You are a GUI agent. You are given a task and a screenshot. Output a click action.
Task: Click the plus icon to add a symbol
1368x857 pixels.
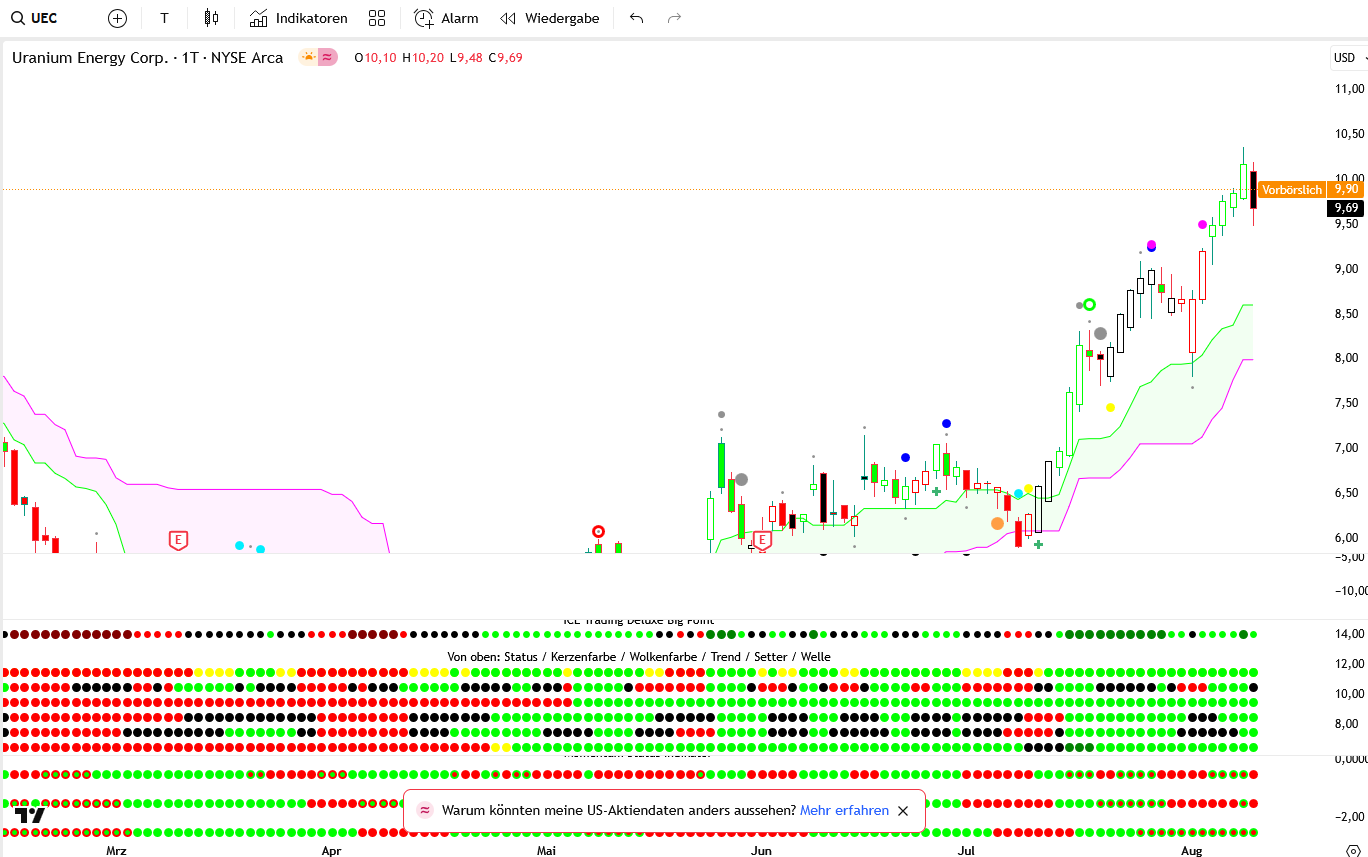(x=117, y=18)
